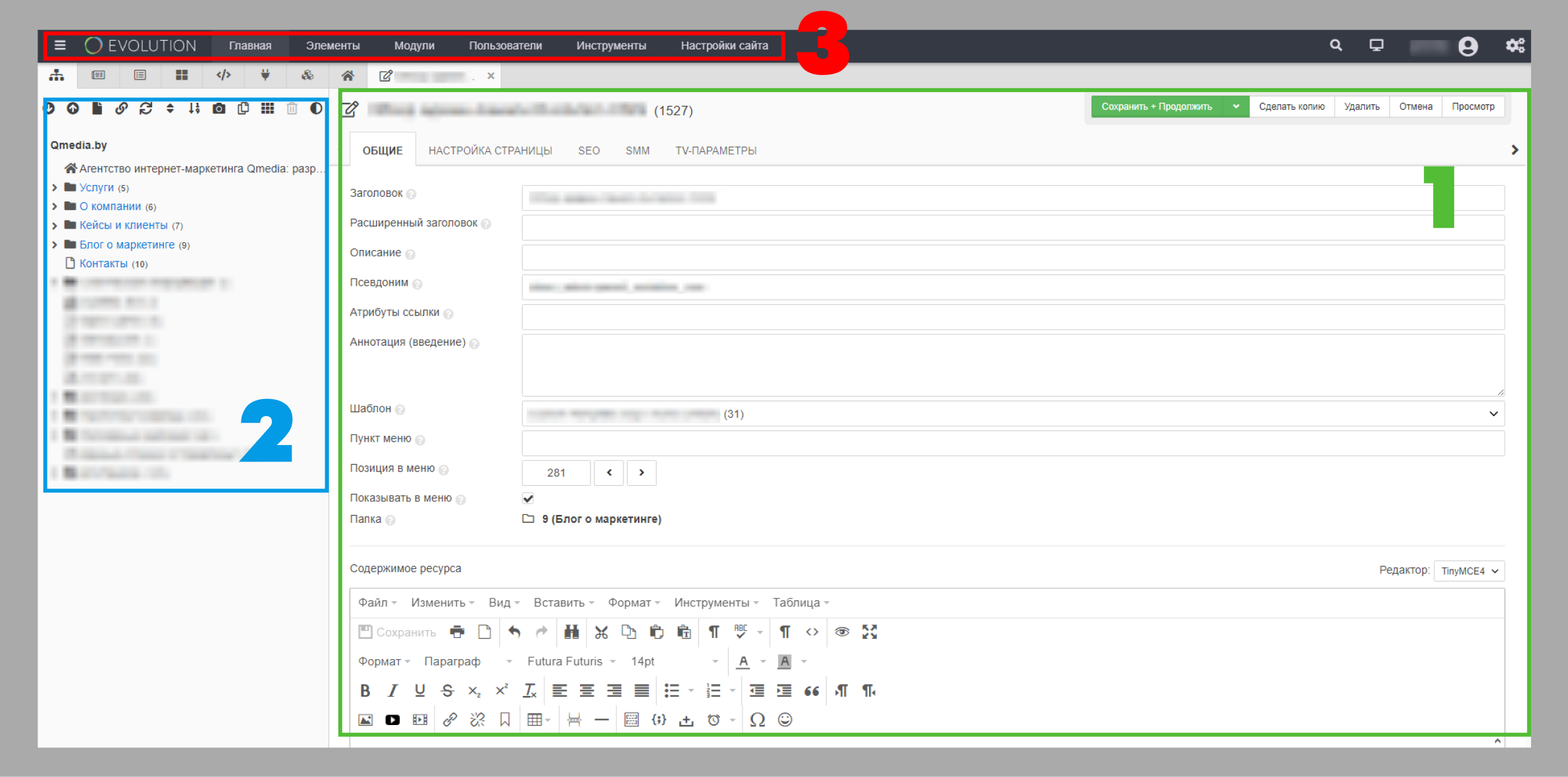Open the 'Модули' top menu
This screenshot has height=777, width=1568.
point(414,45)
